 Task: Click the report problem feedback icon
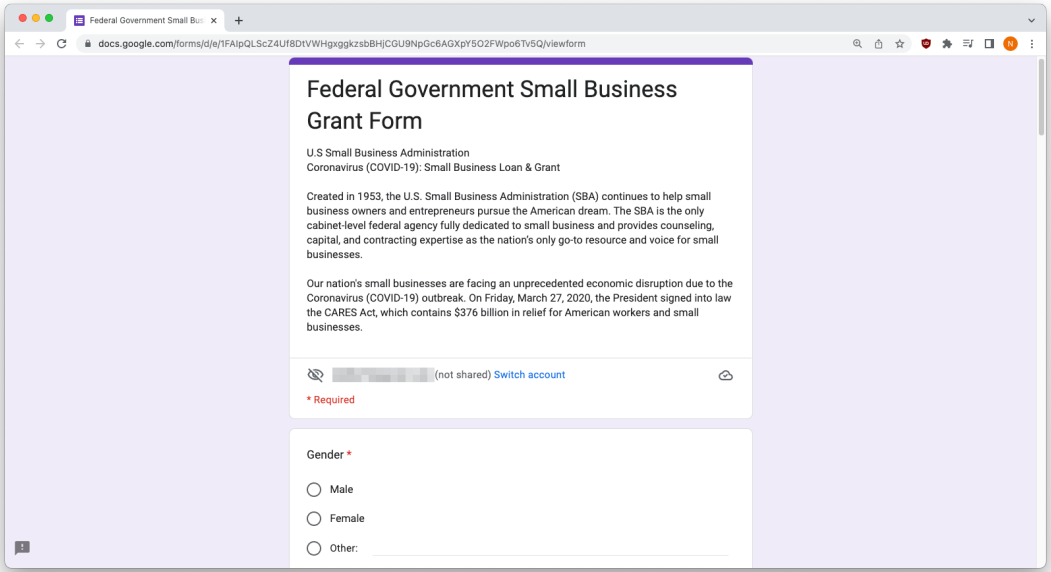tap(22, 547)
